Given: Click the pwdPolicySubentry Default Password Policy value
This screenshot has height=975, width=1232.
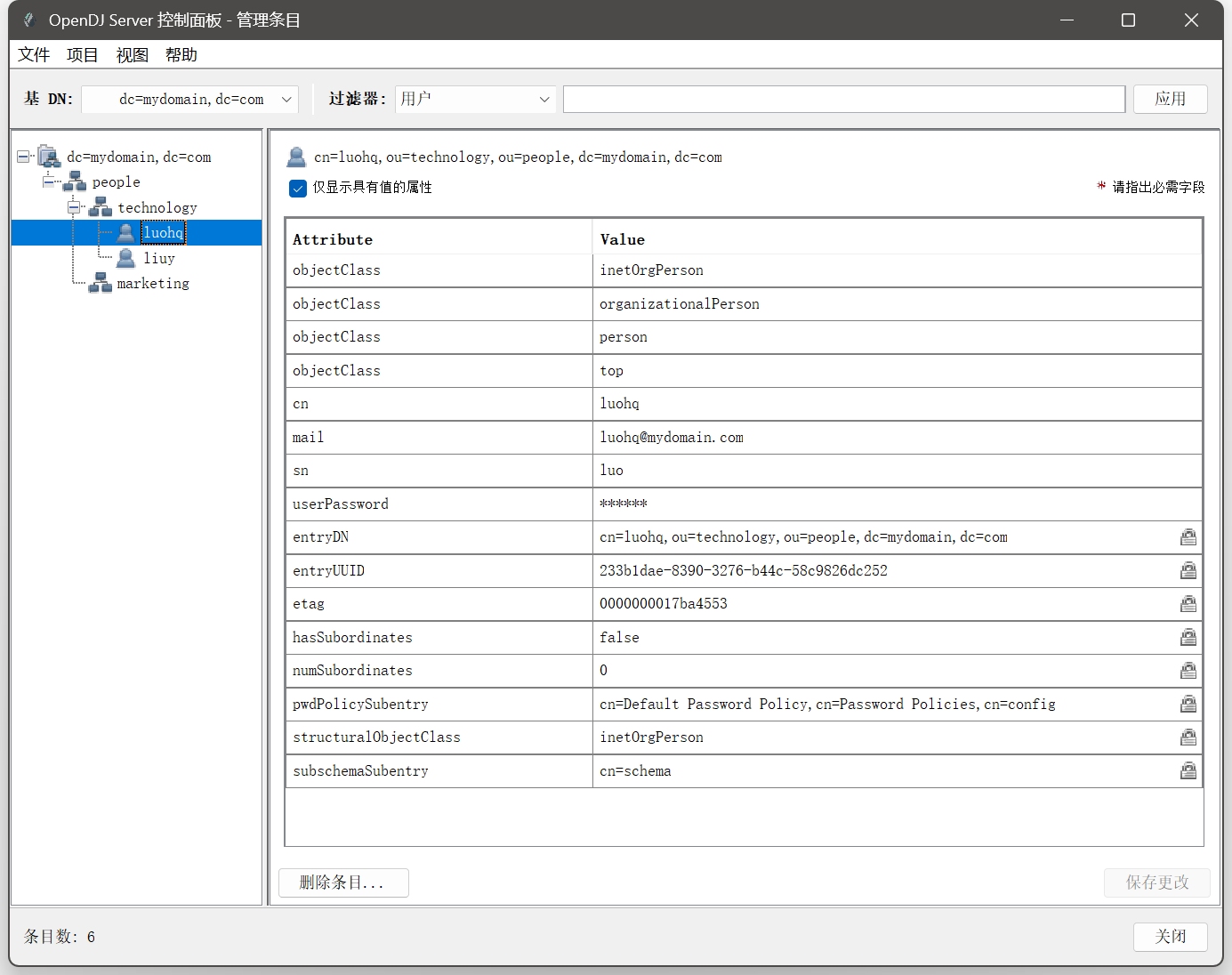Looking at the screenshot, I should [827, 705].
